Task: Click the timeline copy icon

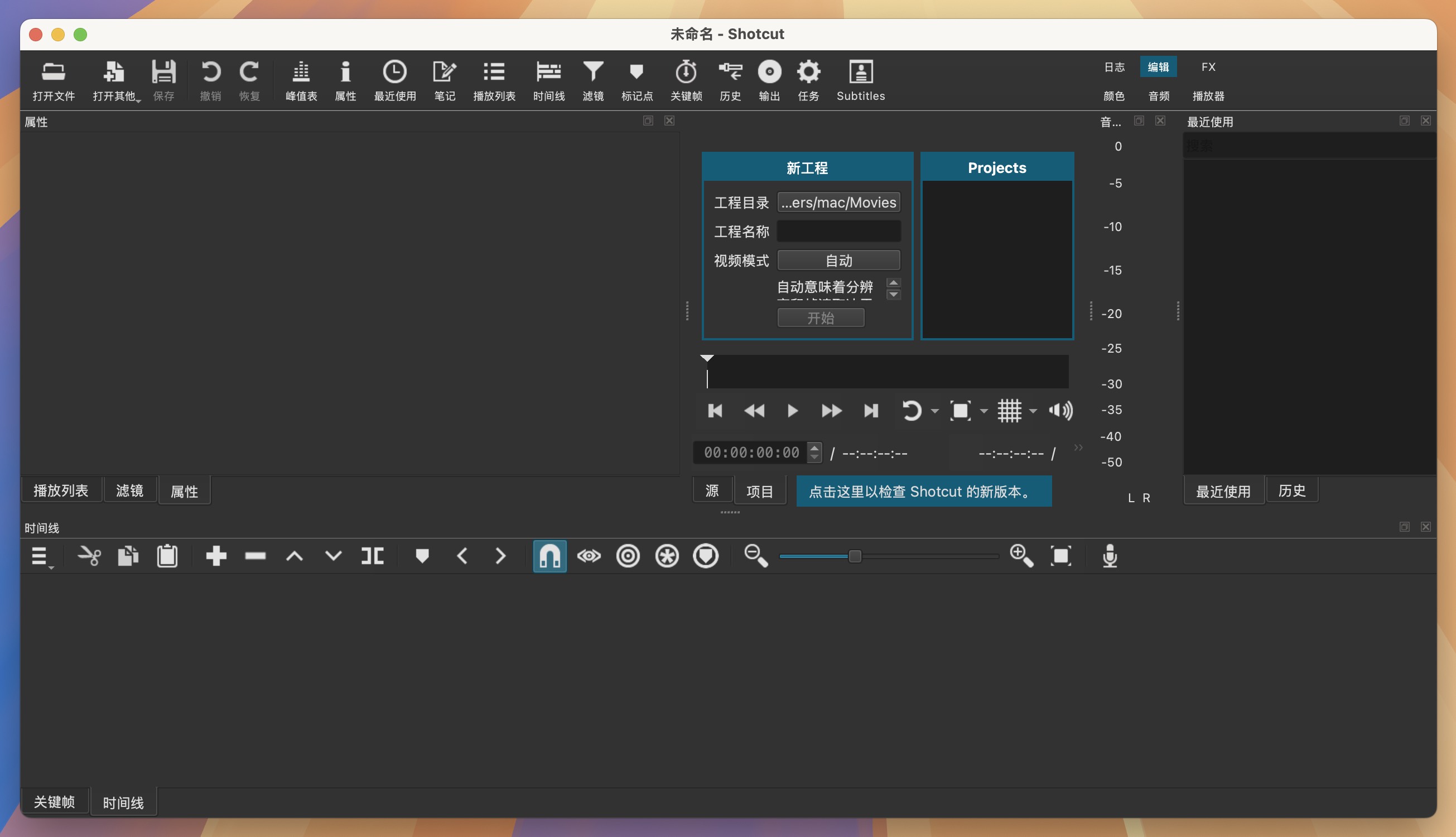Action: pyautogui.click(x=128, y=556)
